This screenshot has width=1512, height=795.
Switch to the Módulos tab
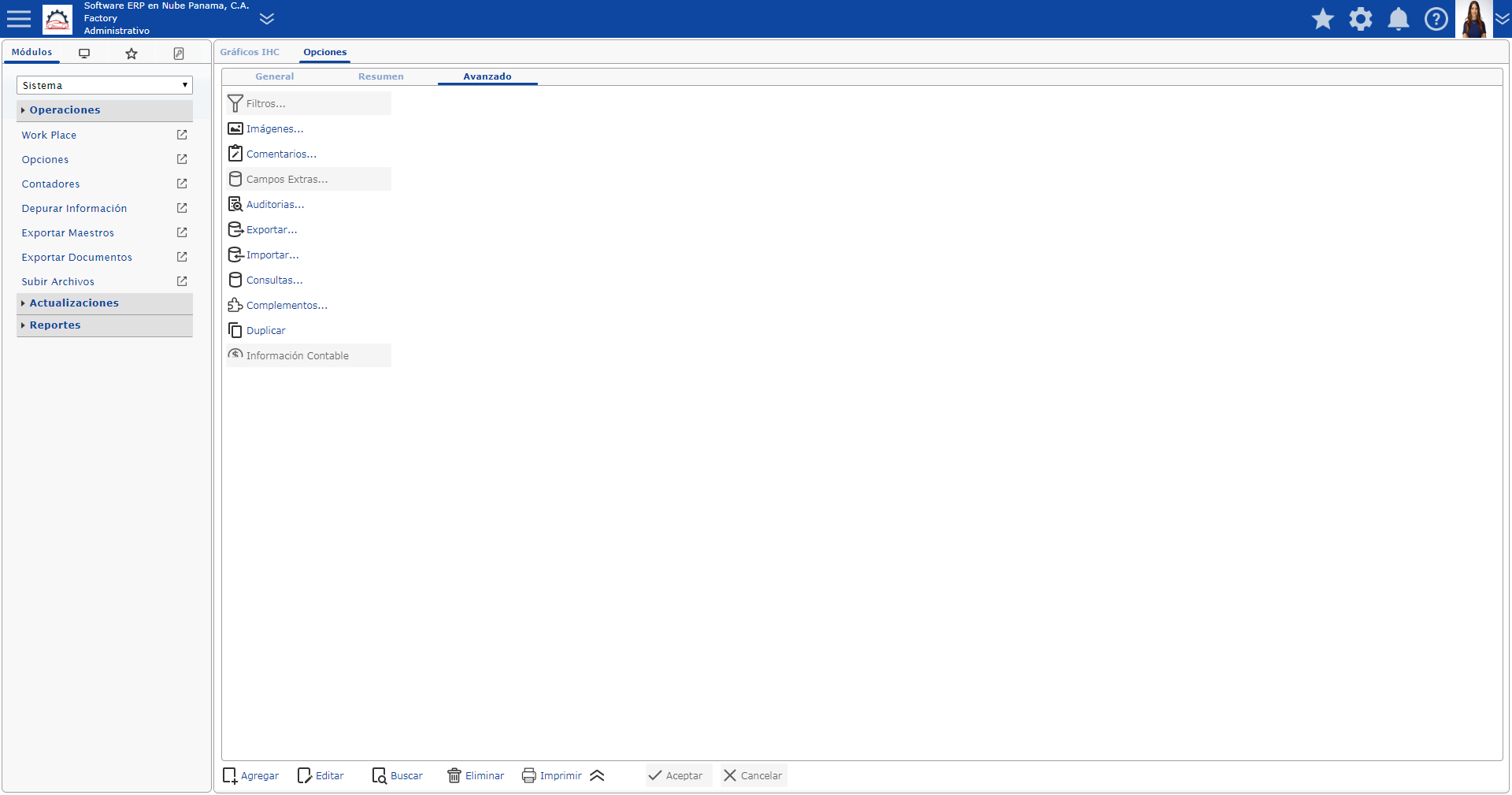click(x=31, y=52)
